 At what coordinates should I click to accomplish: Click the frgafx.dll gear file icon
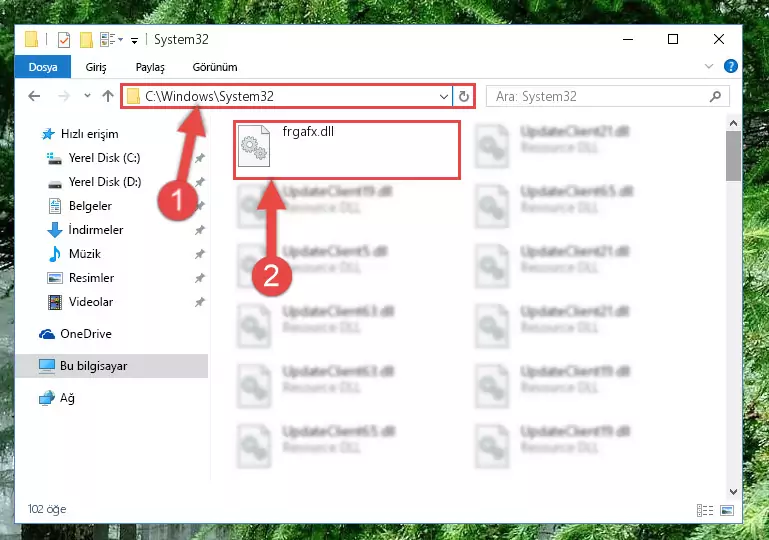(254, 146)
